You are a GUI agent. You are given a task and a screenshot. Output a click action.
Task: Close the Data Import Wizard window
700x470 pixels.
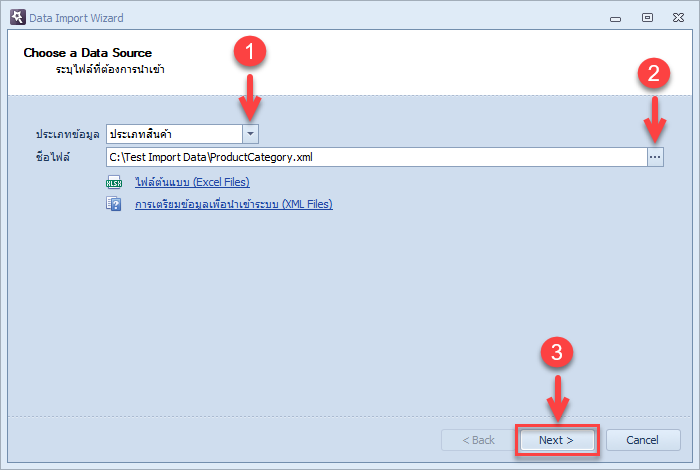tap(678, 17)
